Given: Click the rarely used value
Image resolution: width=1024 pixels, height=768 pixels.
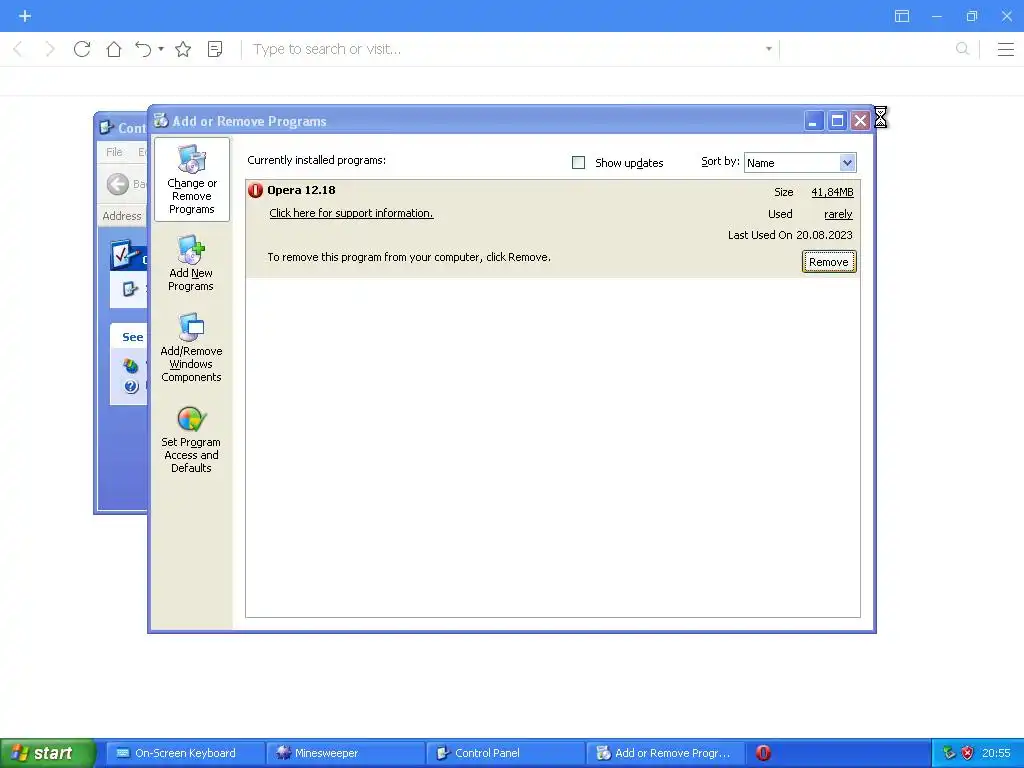Looking at the screenshot, I should pyautogui.click(x=838, y=214).
